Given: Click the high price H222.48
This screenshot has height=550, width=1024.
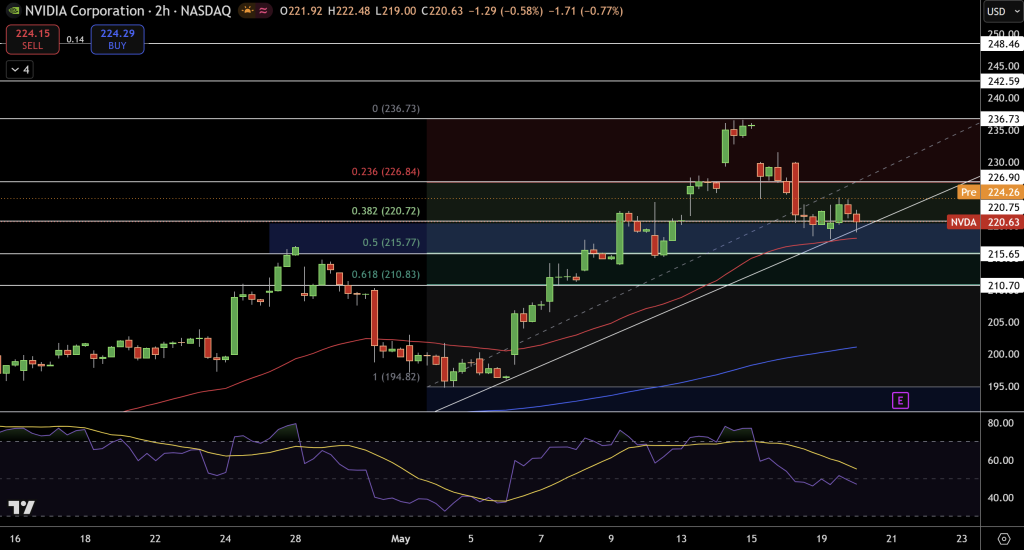Looking at the screenshot, I should (349, 11).
